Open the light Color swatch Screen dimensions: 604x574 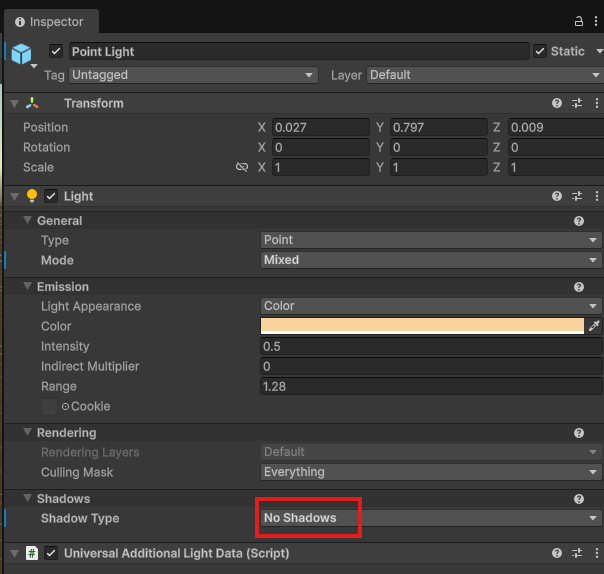(x=421, y=326)
